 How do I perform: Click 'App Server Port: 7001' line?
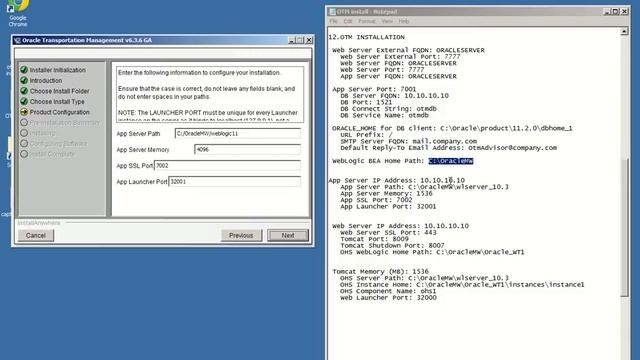[x=374, y=89]
